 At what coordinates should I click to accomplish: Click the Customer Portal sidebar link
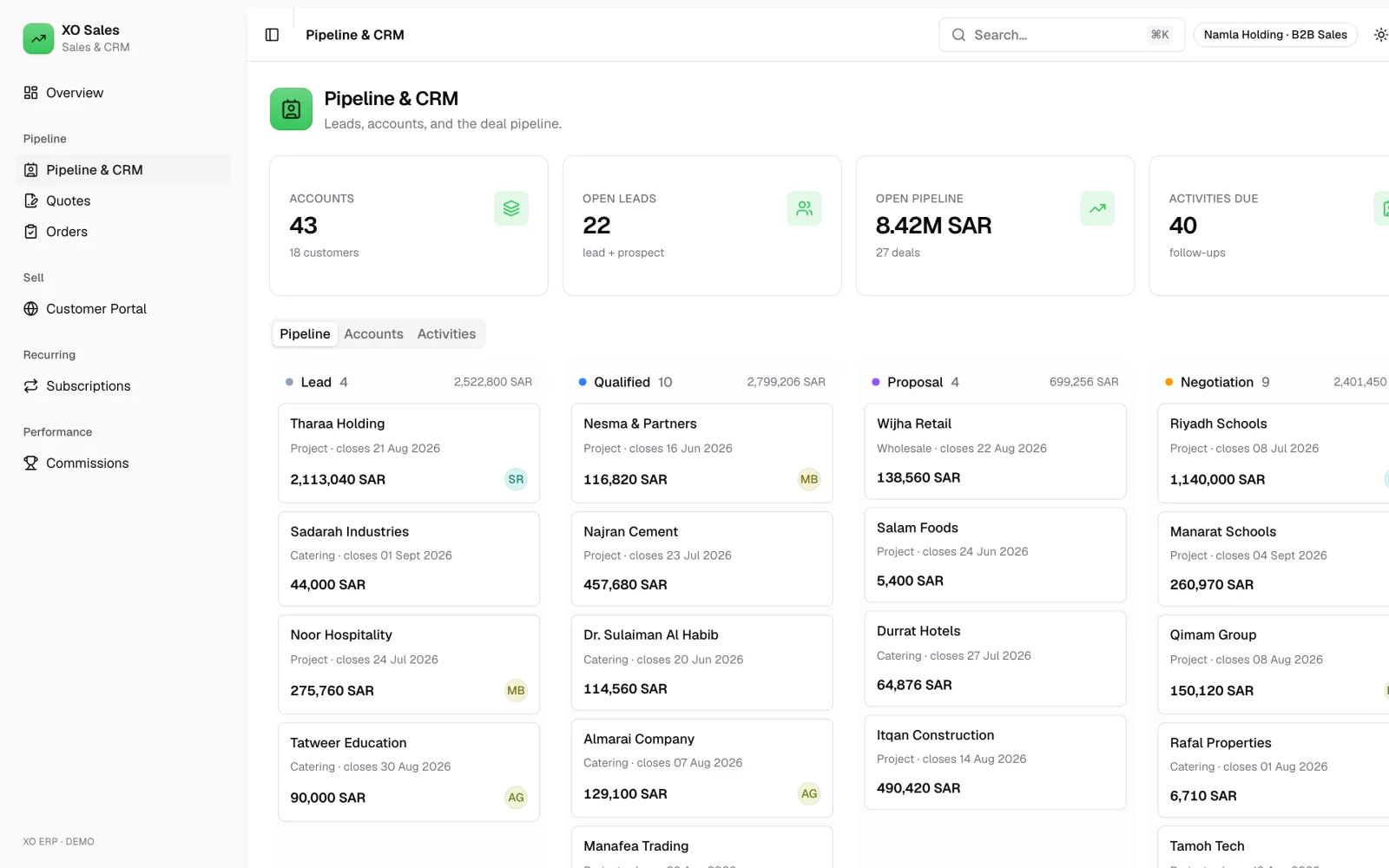click(123, 309)
